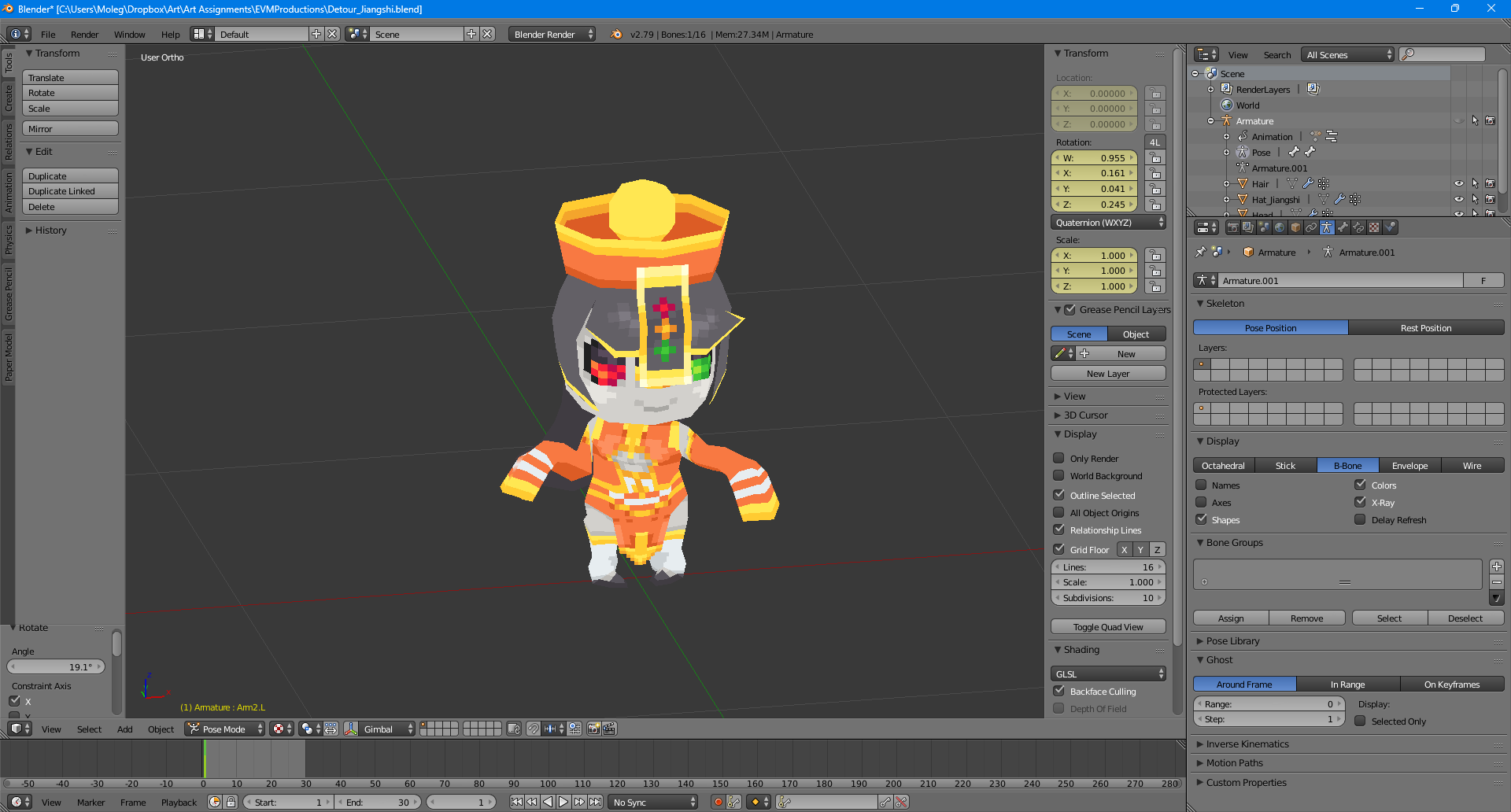Viewport: 1511px width, 812px height.
Task: Click the rotation W value field 0.955
Action: [1094, 157]
